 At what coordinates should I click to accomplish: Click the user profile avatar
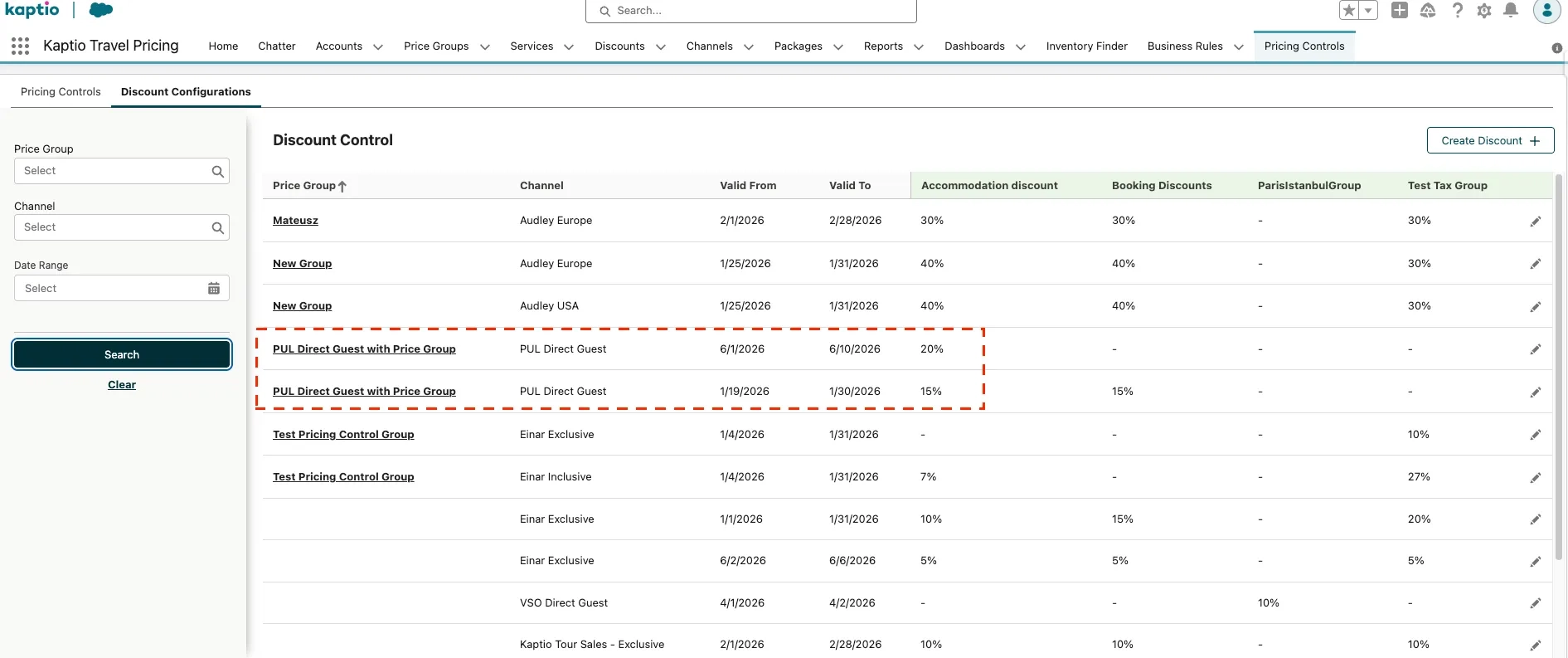click(1546, 11)
